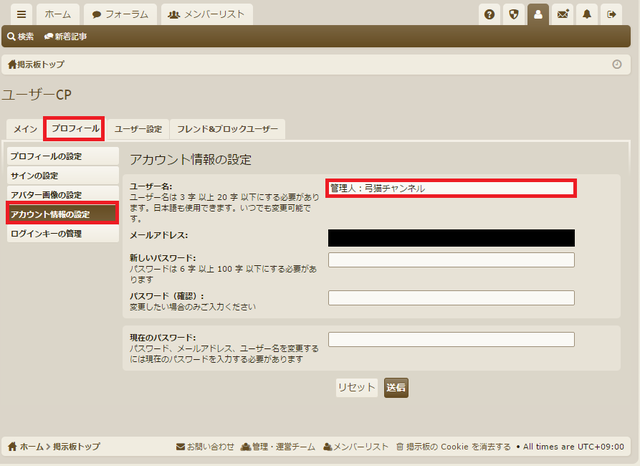Viewport: 640px width, 466px height.
Task: Open the moderator shield icon
Action: (514, 15)
